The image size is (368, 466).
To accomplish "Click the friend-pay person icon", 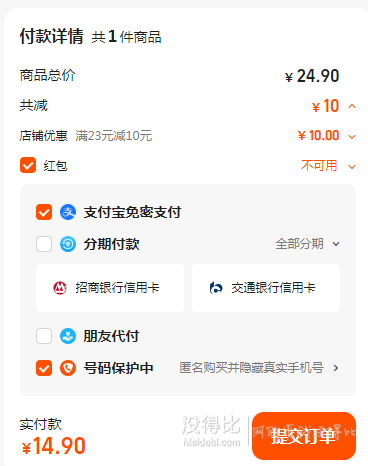I will pyautogui.click(x=68, y=336).
